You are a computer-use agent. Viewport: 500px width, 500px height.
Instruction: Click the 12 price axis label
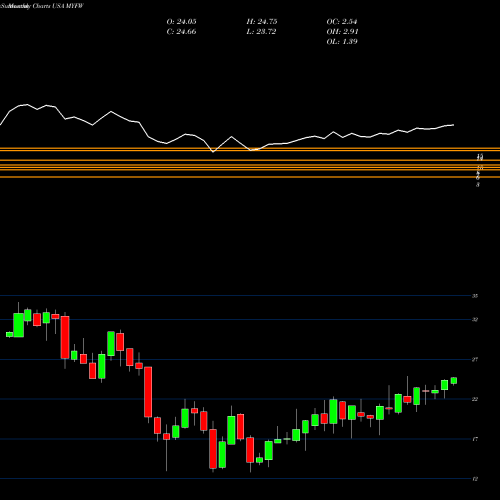[x=475, y=479]
